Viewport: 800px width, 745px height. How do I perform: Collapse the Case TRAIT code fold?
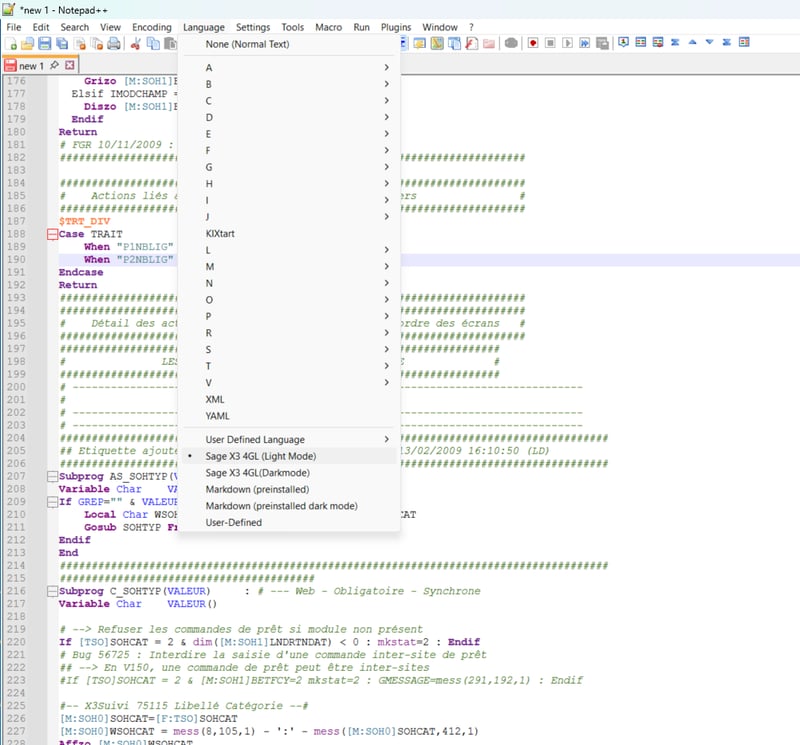[x=51, y=234]
